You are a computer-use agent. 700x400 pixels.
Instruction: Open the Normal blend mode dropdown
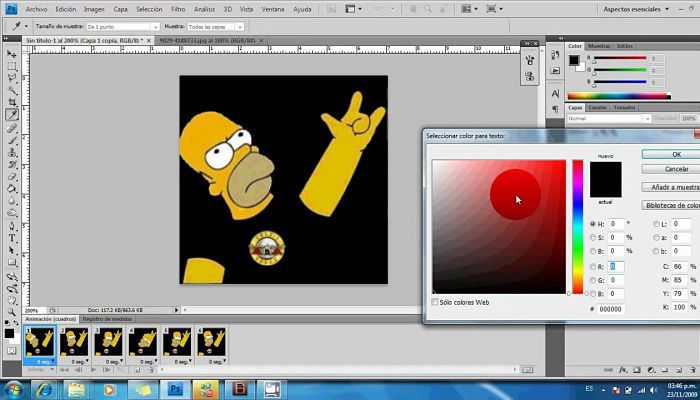(609, 119)
